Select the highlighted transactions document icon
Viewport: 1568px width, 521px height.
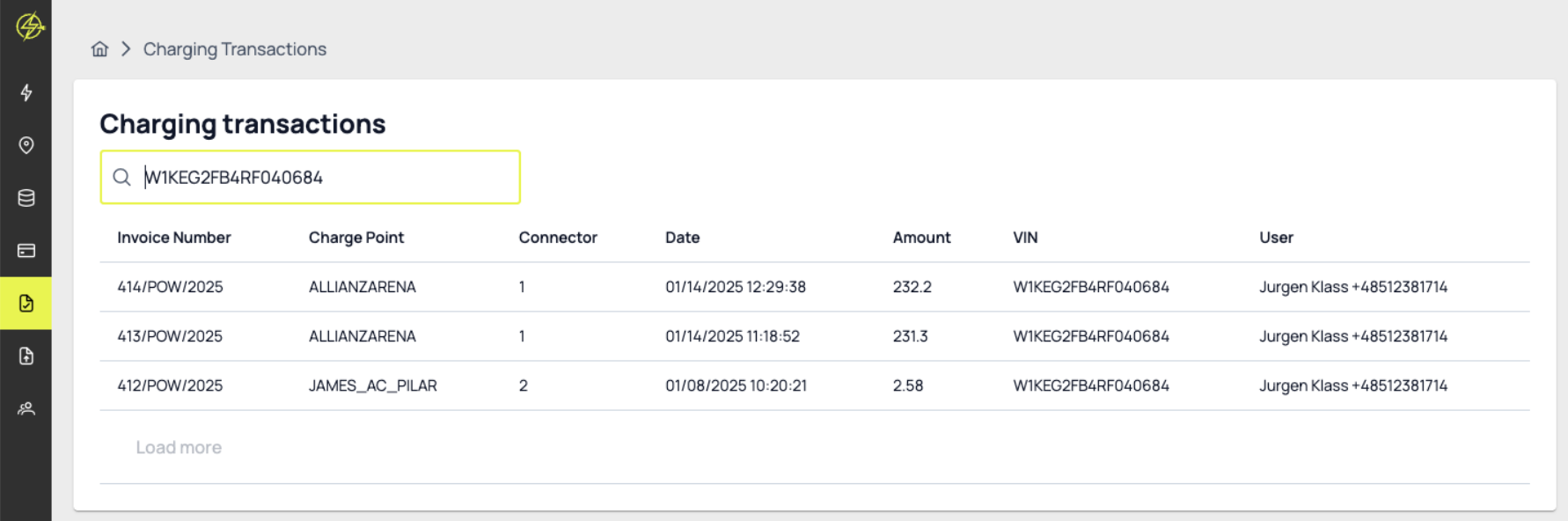coord(26,304)
